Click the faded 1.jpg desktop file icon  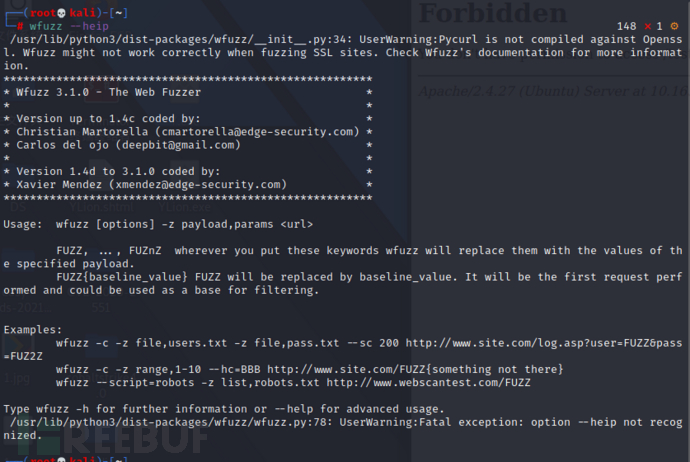pos(17,378)
